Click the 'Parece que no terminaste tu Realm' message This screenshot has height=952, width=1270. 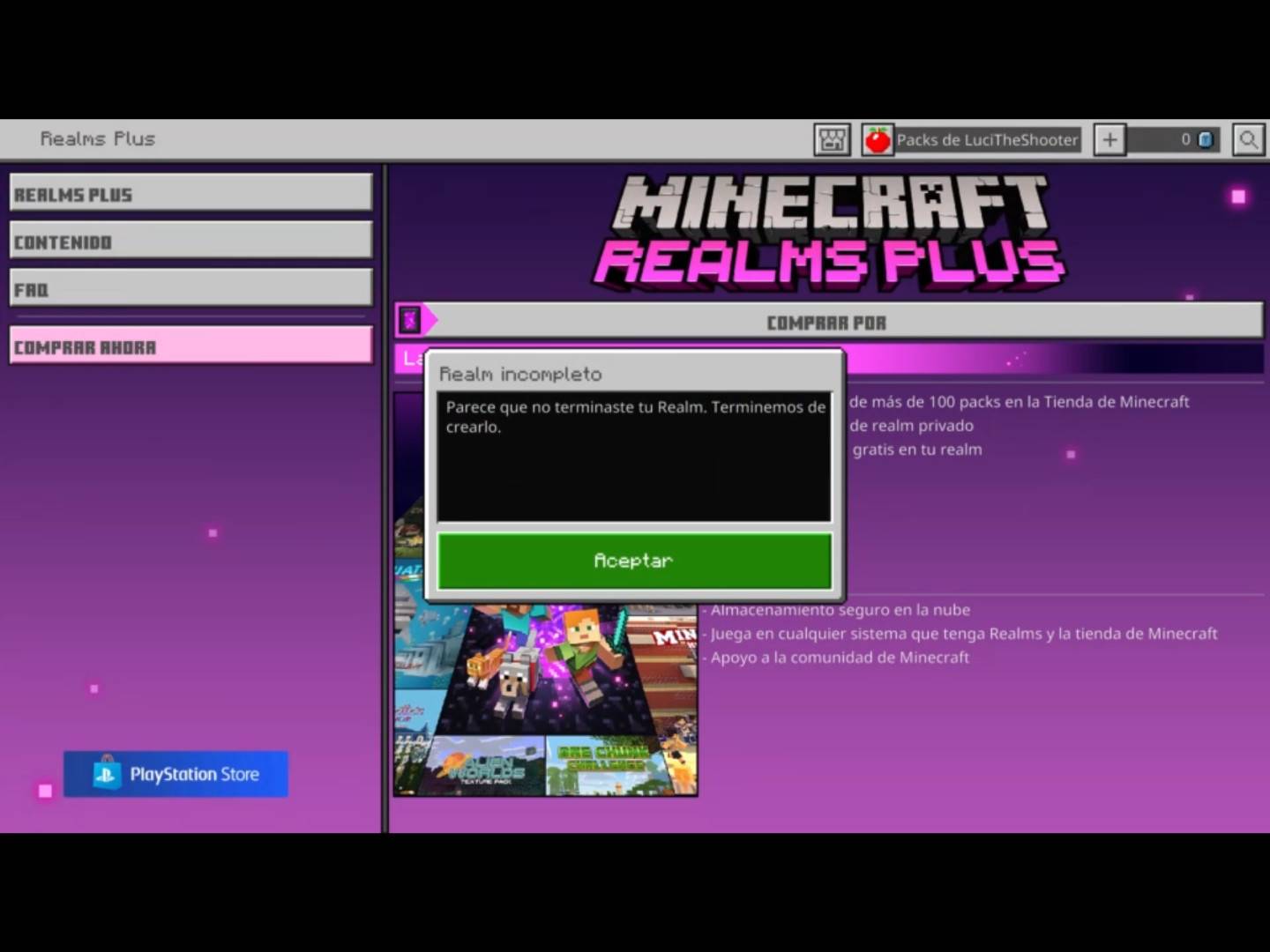[x=635, y=417]
